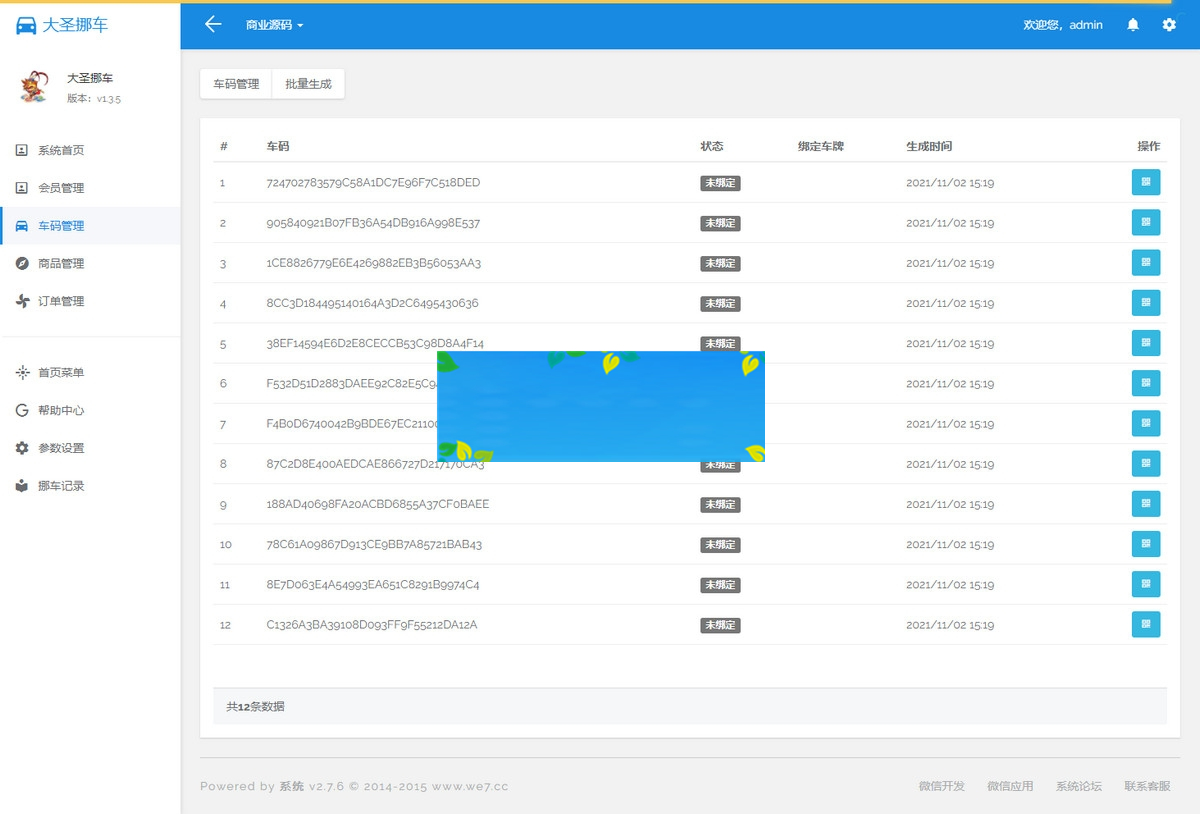
Task: Go to 会员管理 in sidebar
Action: click(61, 188)
